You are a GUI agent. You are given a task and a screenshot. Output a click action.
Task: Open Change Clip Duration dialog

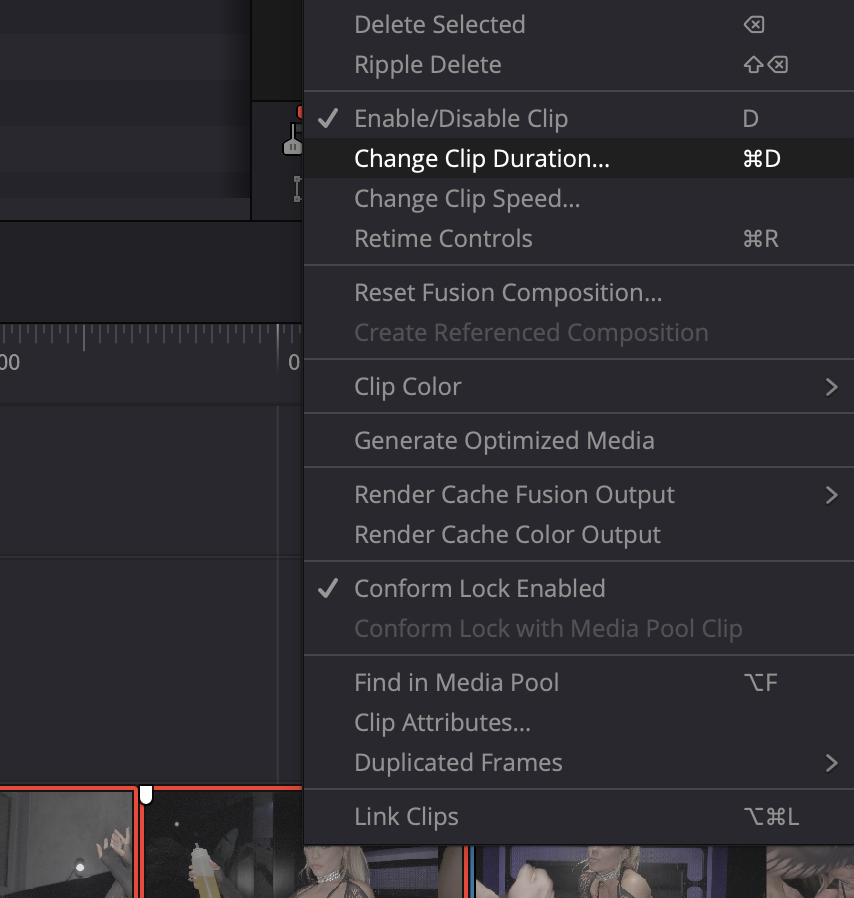(578, 159)
